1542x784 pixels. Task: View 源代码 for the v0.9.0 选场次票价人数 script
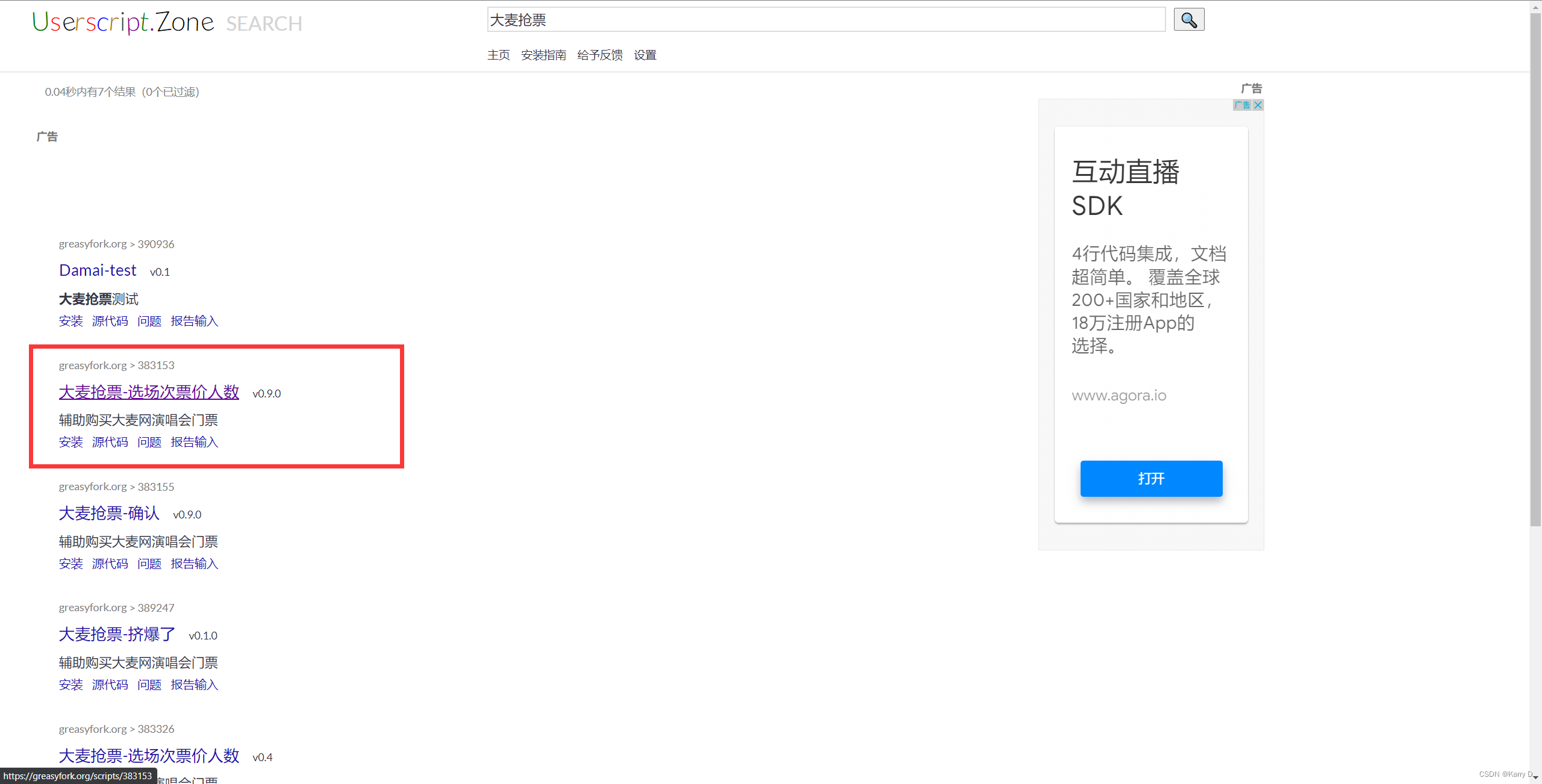pyautogui.click(x=110, y=442)
